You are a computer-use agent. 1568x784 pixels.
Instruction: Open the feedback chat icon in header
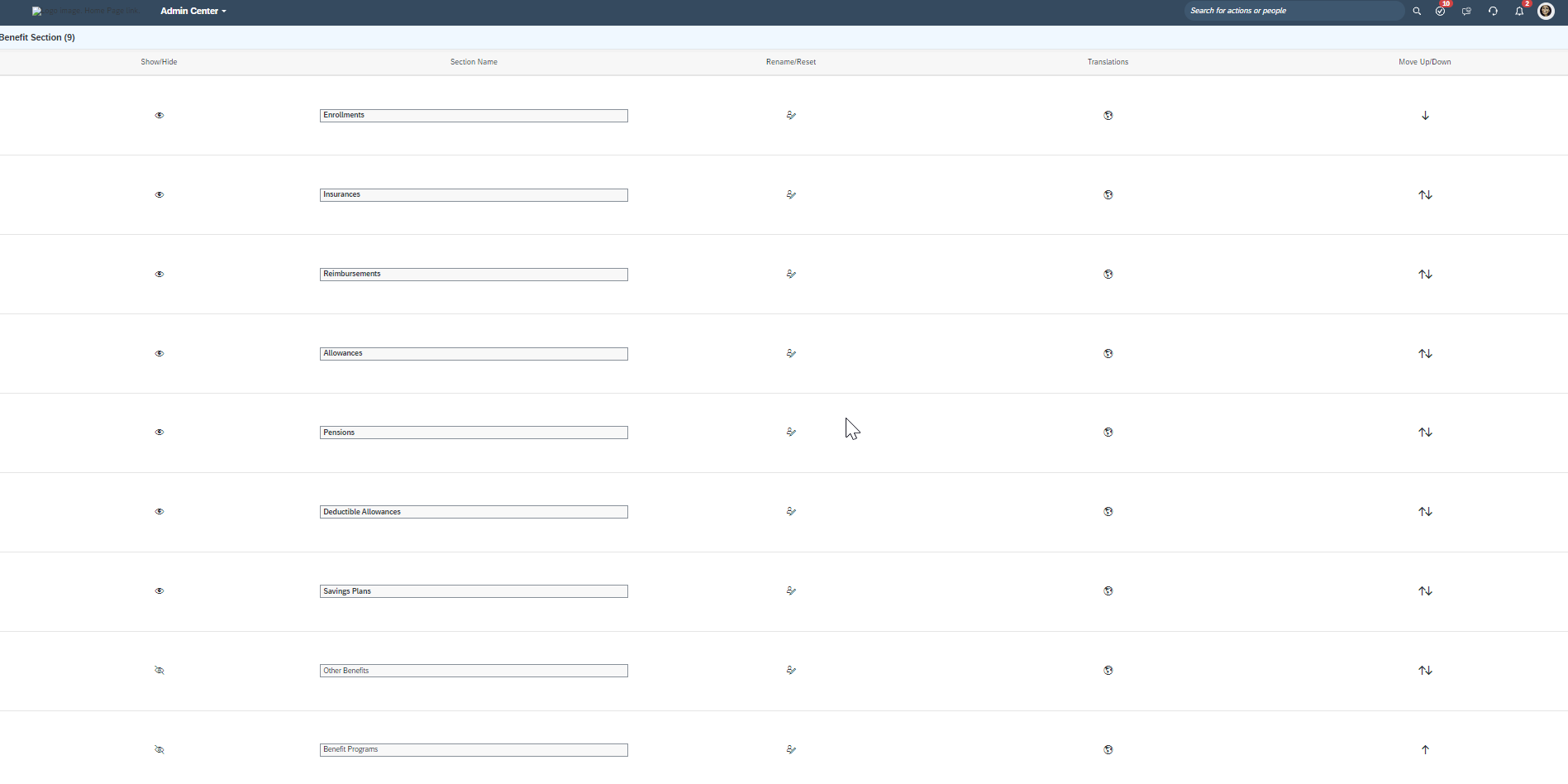coord(1466,11)
